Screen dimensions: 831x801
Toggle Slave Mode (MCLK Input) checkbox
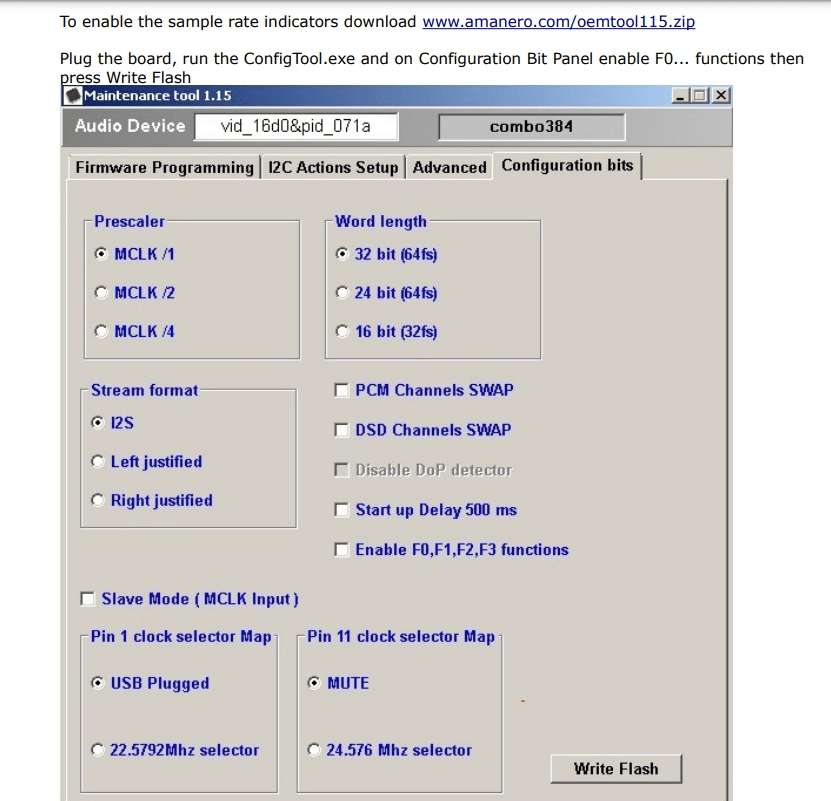[190, 599]
